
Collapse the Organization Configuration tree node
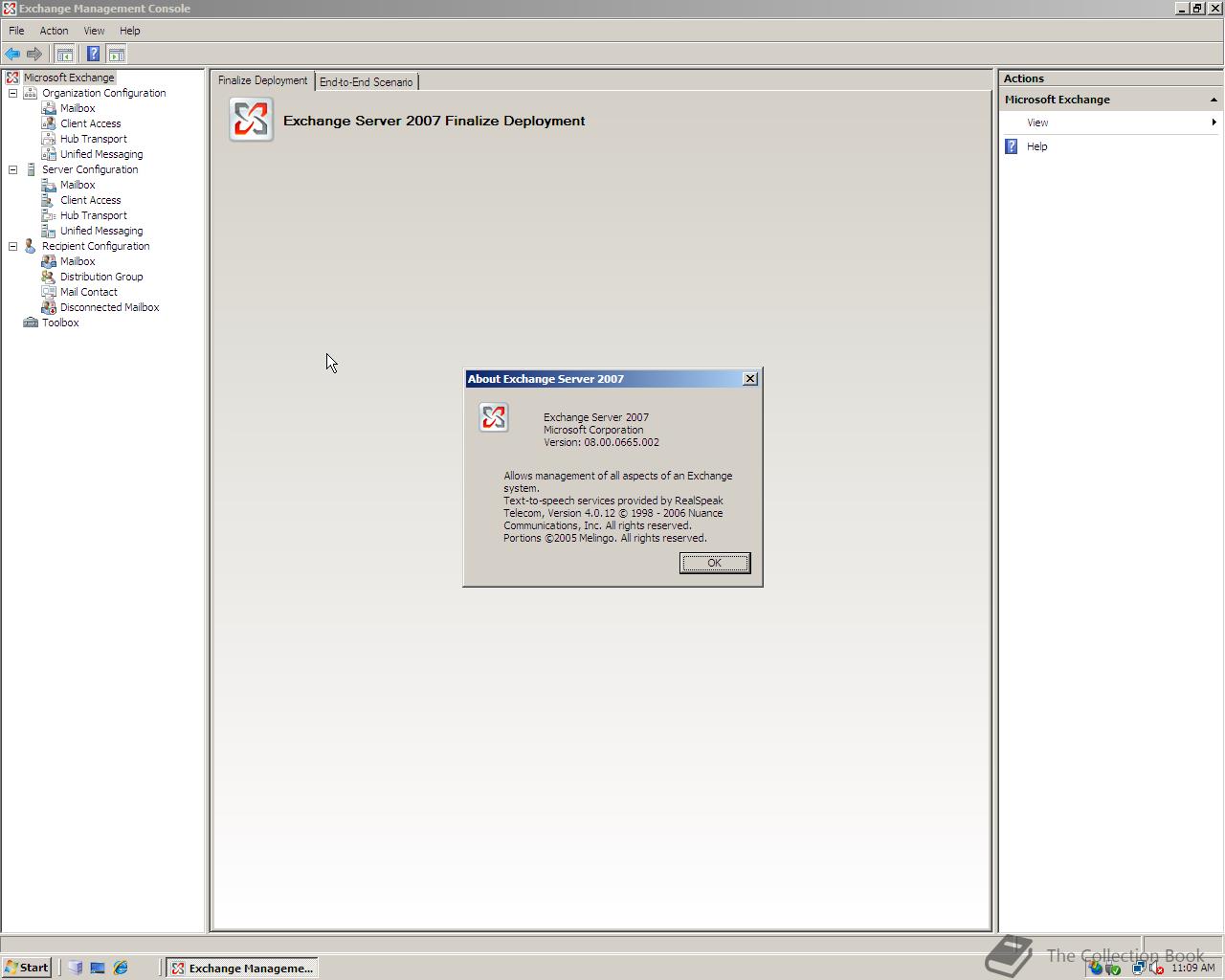pos(13,93)
